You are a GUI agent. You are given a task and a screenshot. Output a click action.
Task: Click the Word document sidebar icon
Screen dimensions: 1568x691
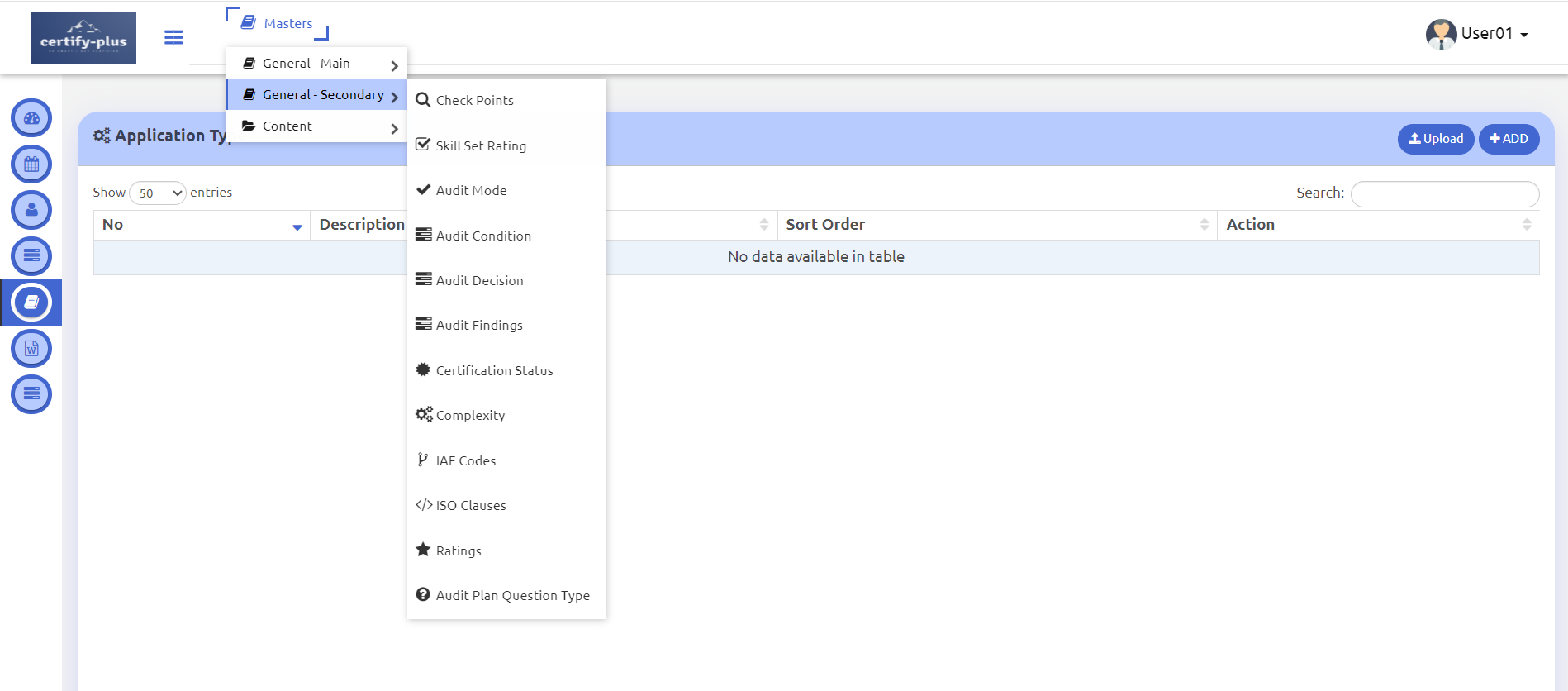tap(31, 349)
